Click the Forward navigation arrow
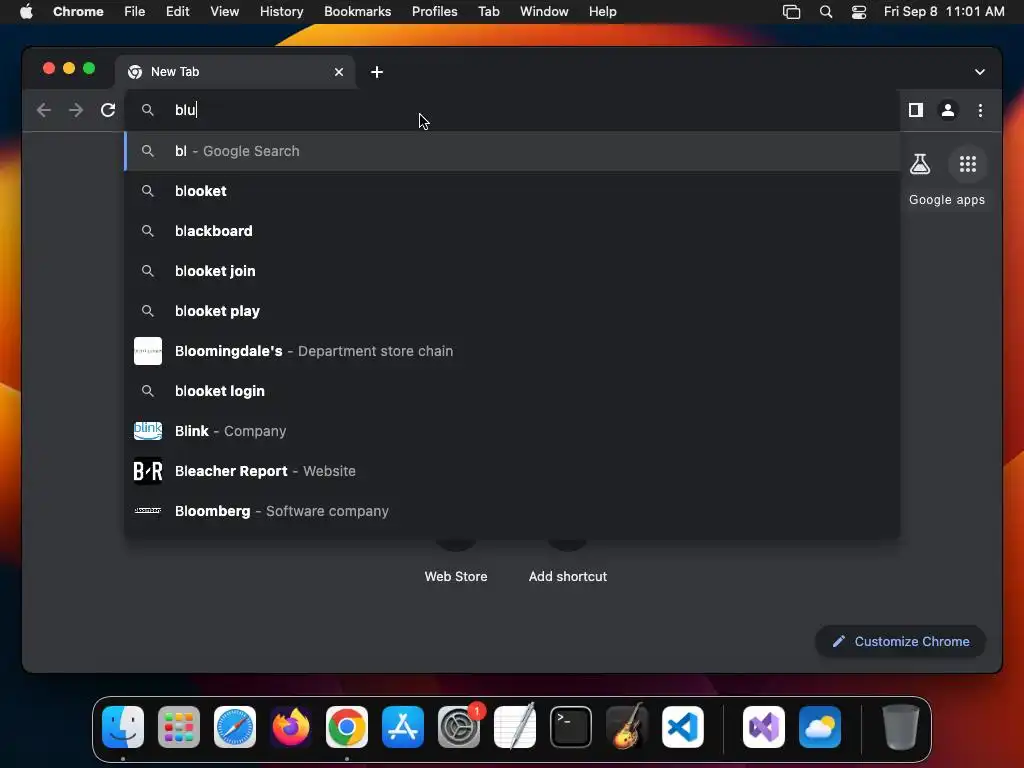1024x768 pixels. (x=76, y=110)
